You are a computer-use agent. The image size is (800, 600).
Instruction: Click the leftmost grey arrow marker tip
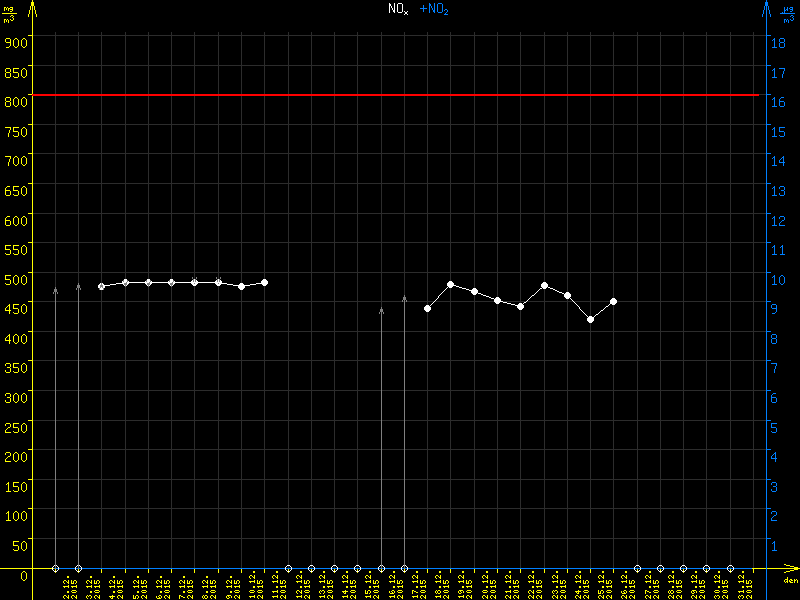point(55,289)
